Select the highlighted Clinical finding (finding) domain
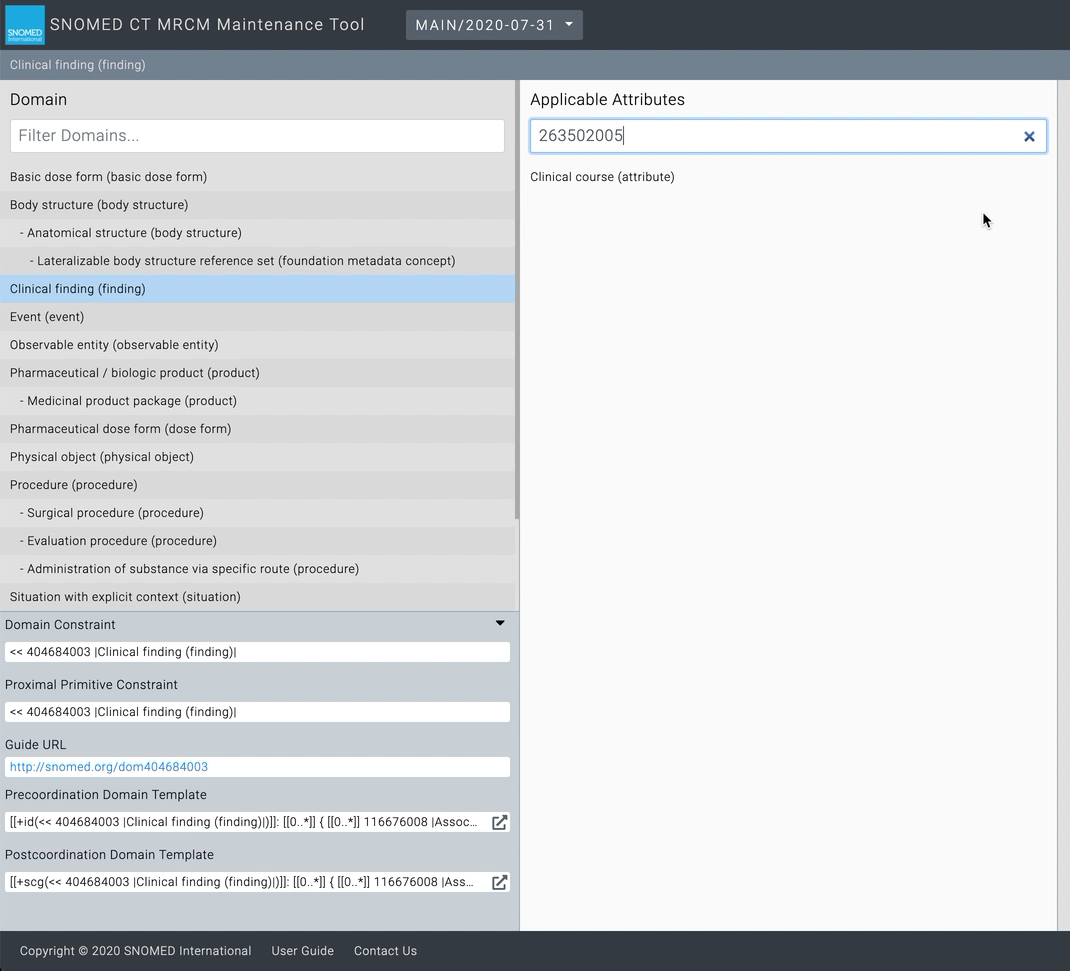Viewport: 1070px width, 971px height. 257,289
